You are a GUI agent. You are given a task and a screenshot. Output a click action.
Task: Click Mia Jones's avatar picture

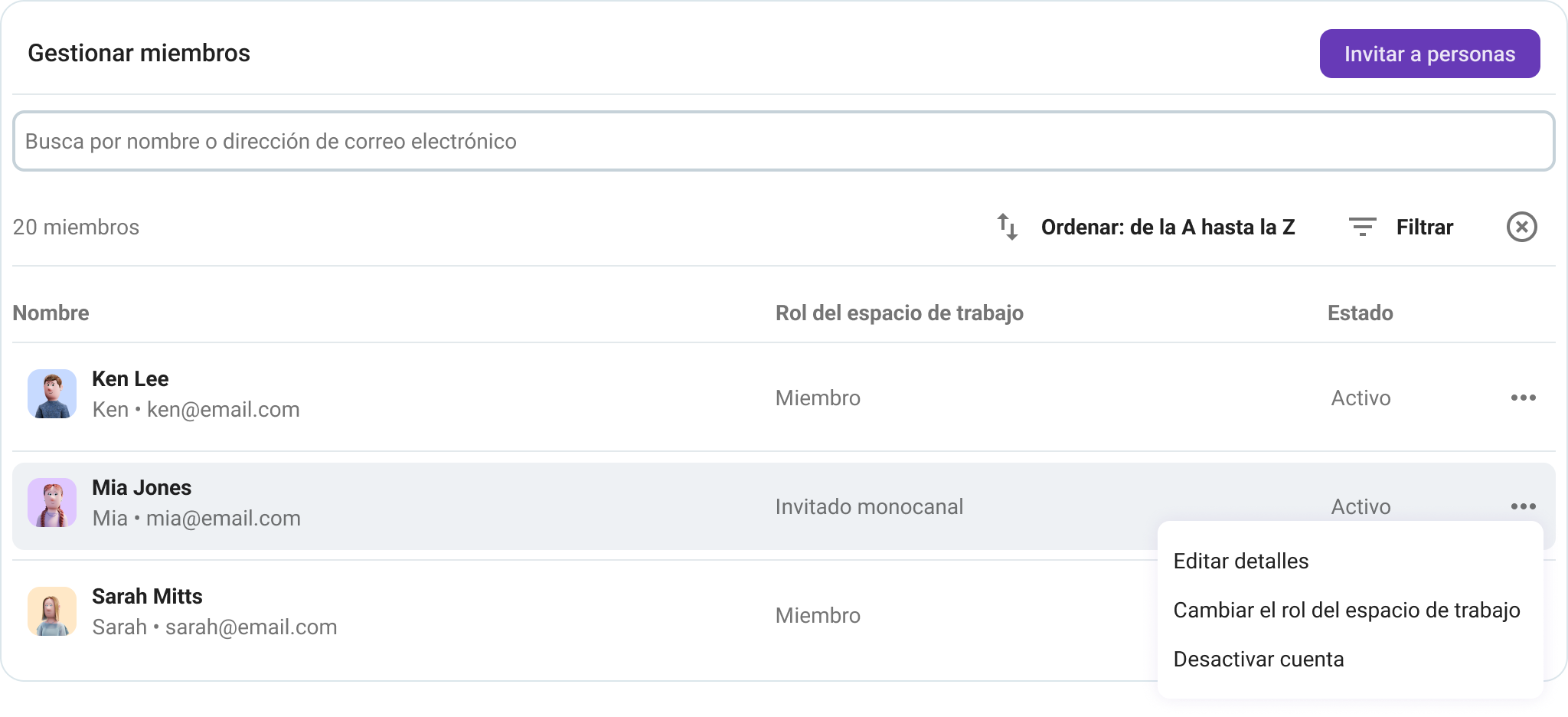coord(52,503)
